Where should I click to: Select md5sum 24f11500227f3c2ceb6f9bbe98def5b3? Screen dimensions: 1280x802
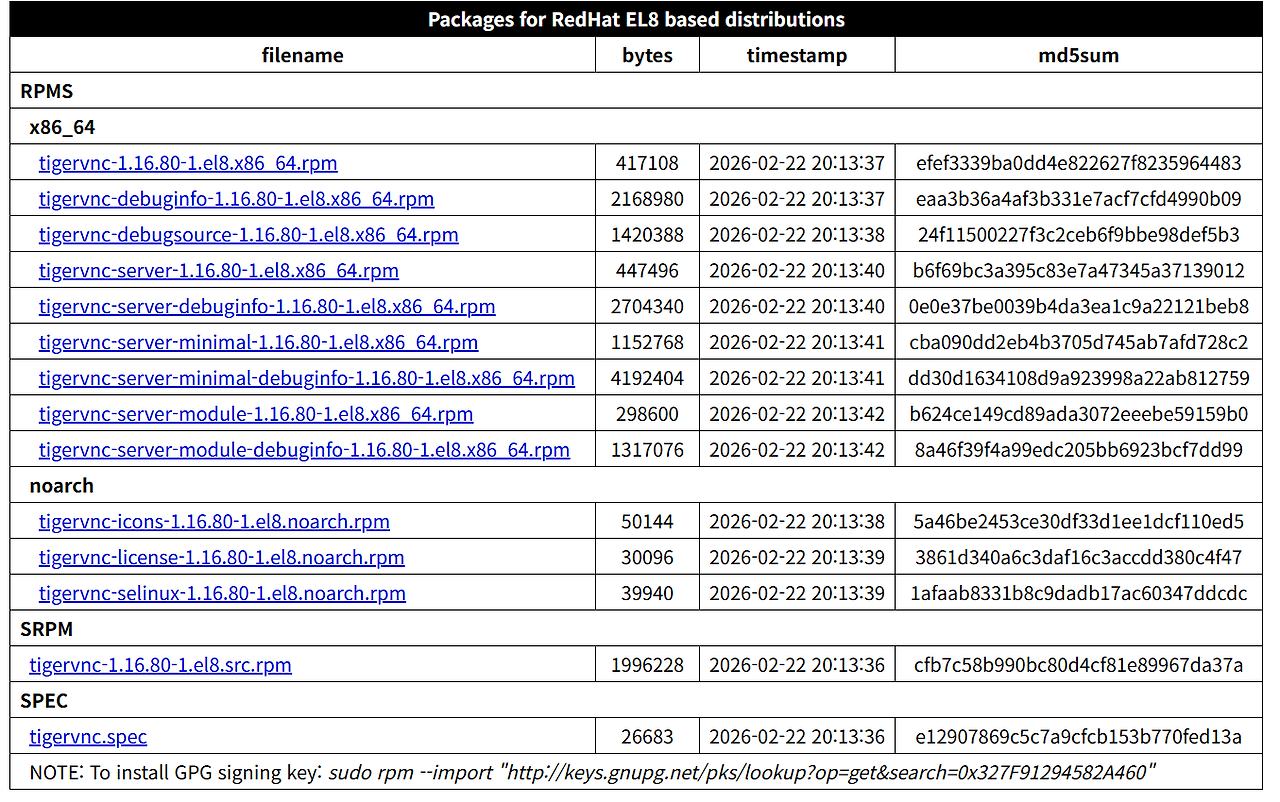point(1079,235)
